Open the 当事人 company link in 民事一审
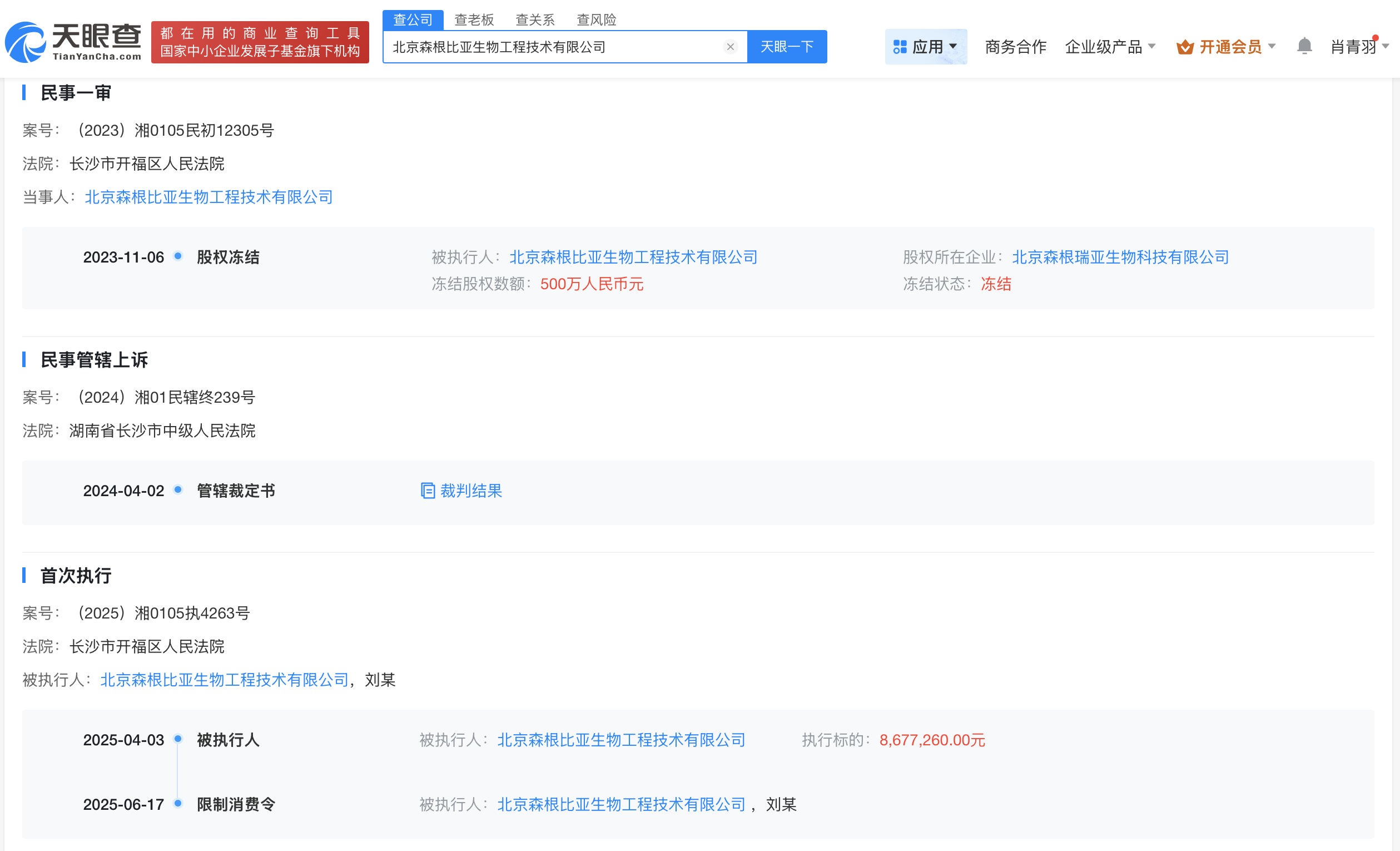The width and height of the screenshot is (1400, 851). tap(208, 197)
